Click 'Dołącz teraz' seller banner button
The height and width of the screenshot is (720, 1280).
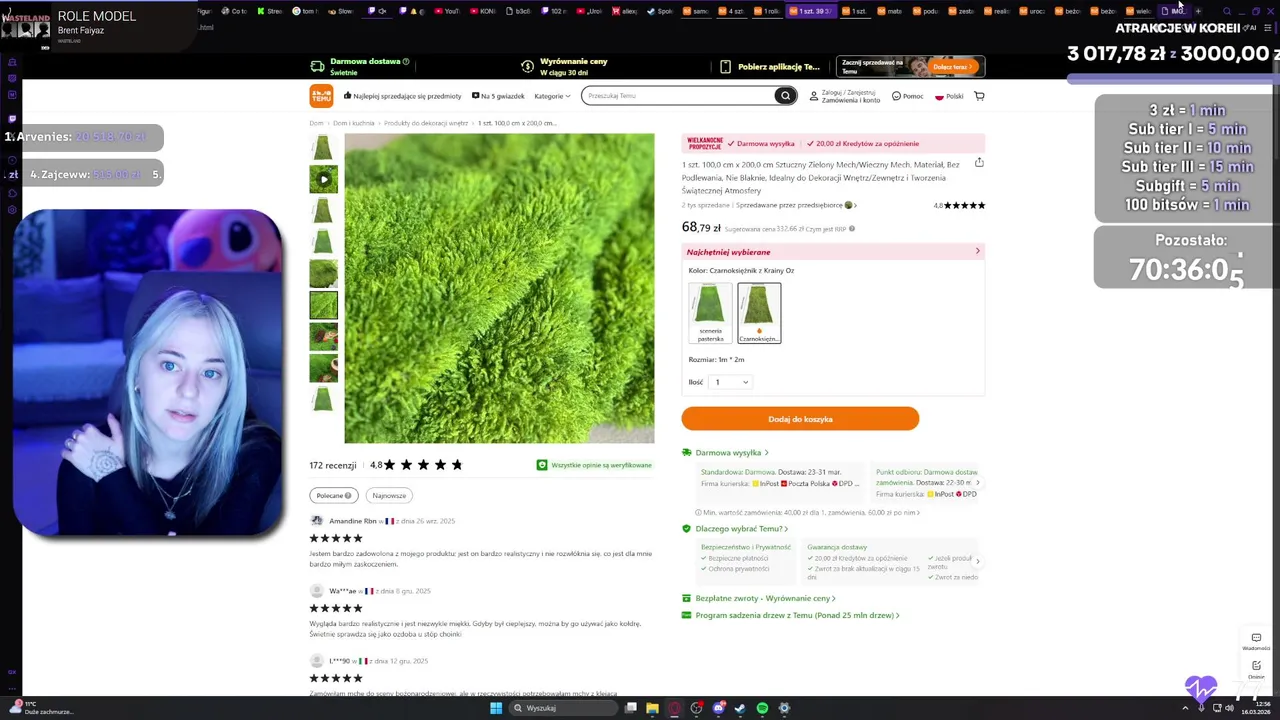[951, 67]
